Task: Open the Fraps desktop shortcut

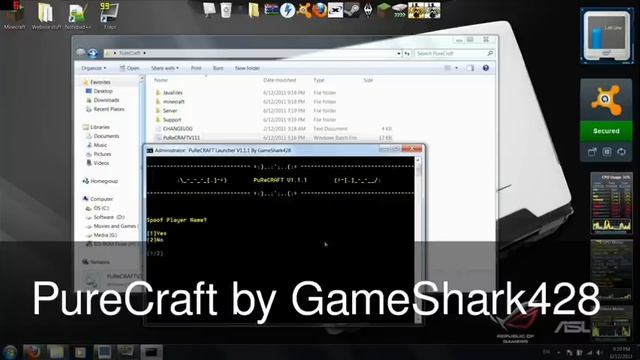Action: click(109, 15)
